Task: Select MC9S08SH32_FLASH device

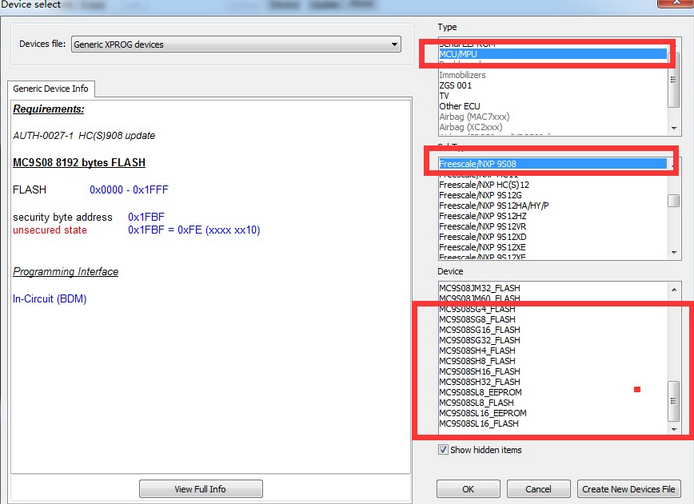Action: [x=552, y=382]
